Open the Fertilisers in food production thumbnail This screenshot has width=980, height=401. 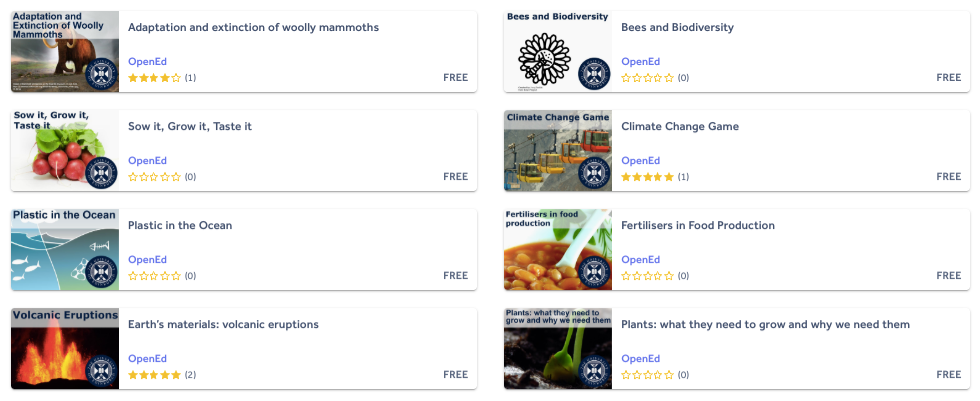[x=558, y=250]
